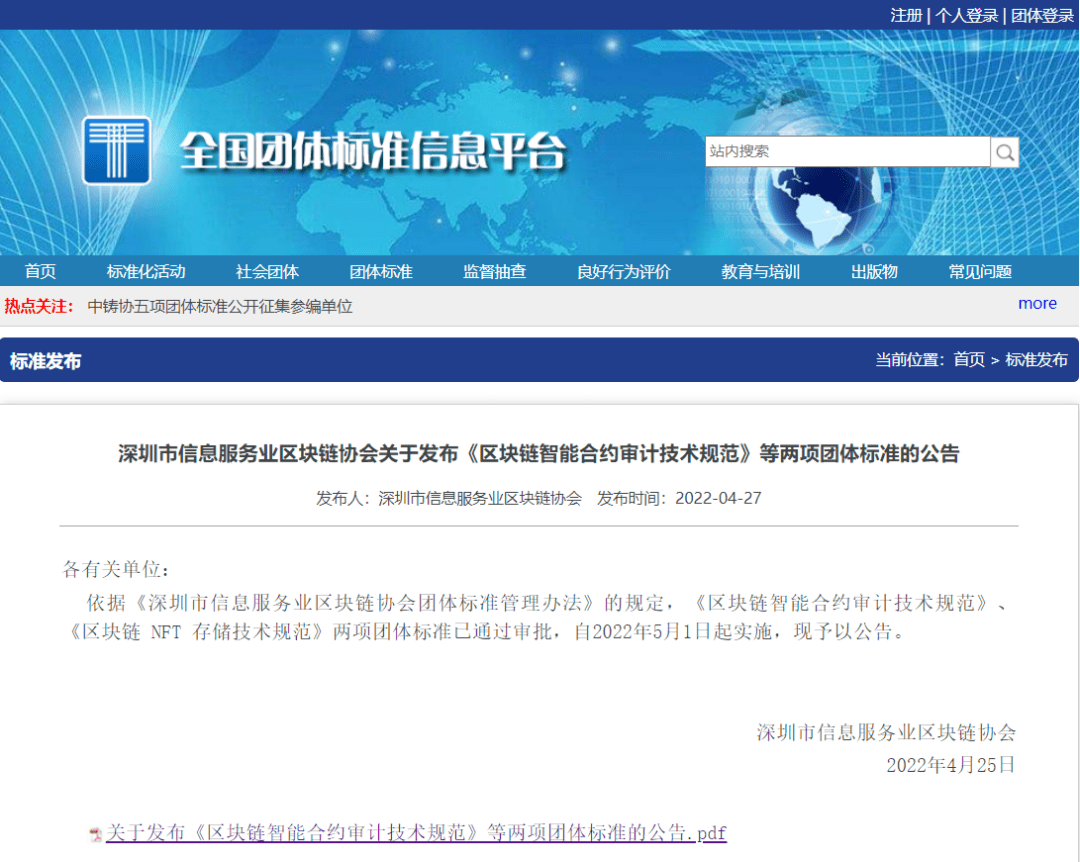
Task: Click the 热点关注 label
Action: point(39,306)
